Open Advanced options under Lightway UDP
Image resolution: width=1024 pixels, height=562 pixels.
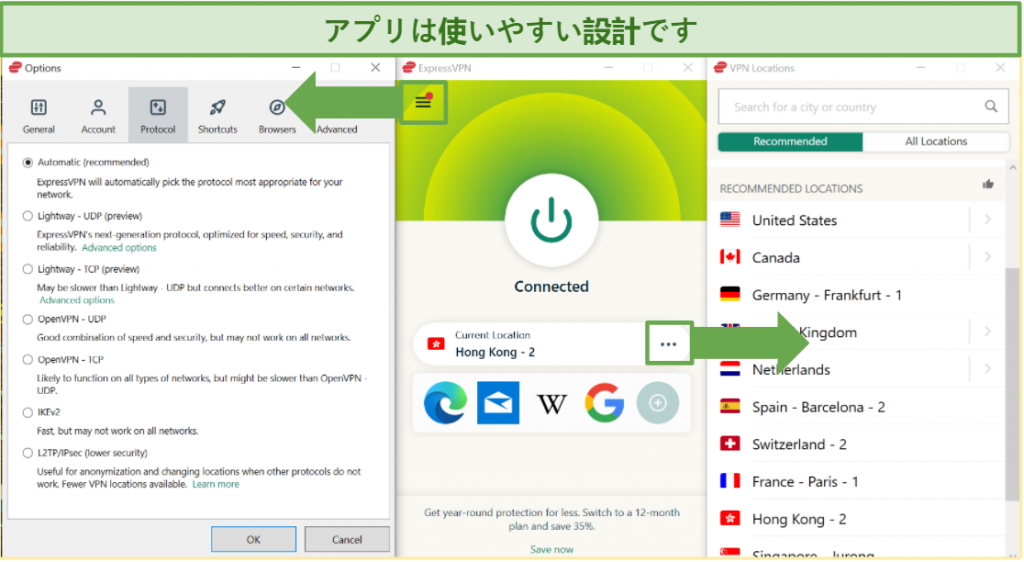point(119,247)
